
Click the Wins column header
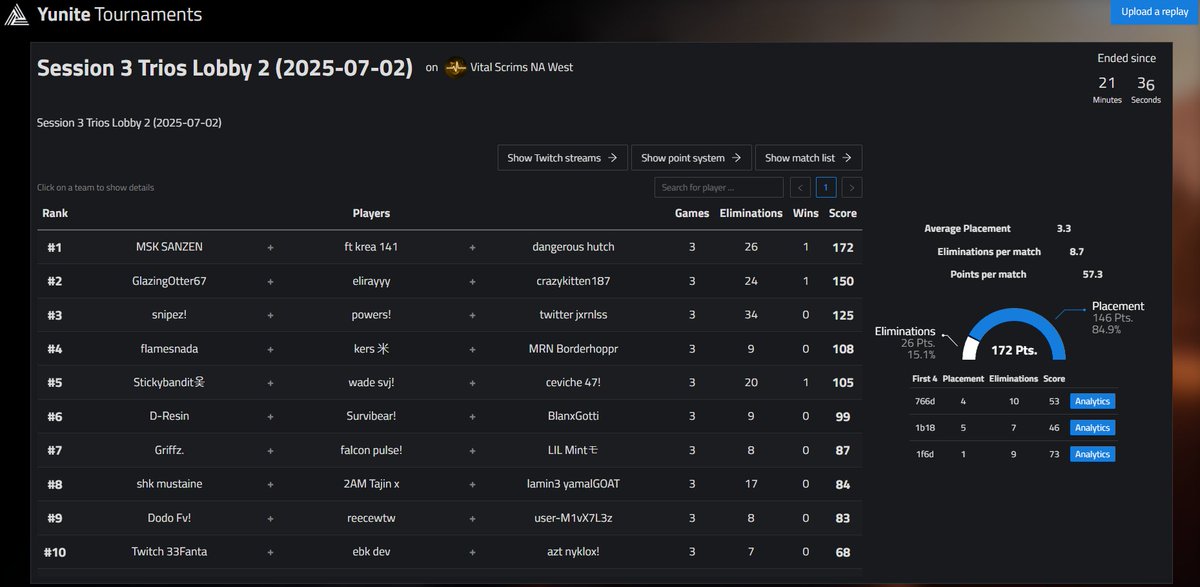(806, 213)
